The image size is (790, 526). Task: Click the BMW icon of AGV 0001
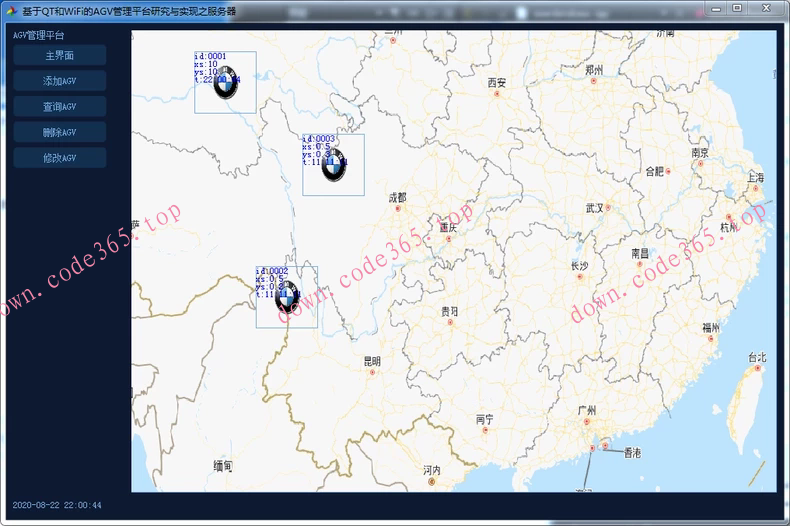(x=225, y=83)
